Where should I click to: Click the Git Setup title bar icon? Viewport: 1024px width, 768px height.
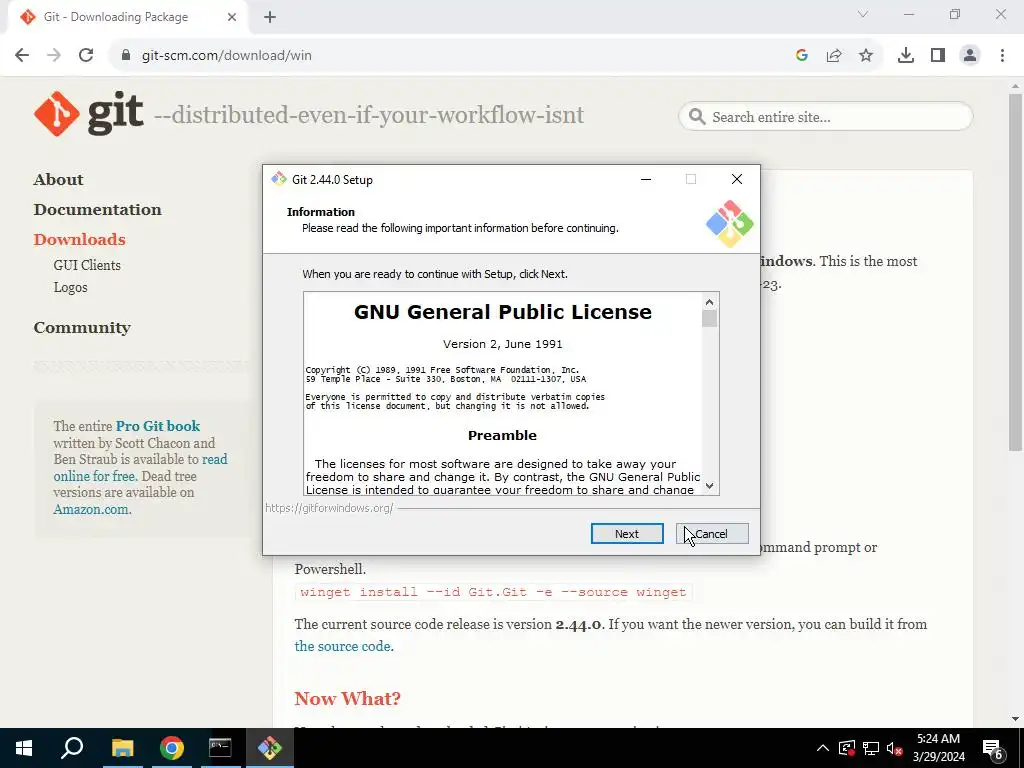click(279, 179)
